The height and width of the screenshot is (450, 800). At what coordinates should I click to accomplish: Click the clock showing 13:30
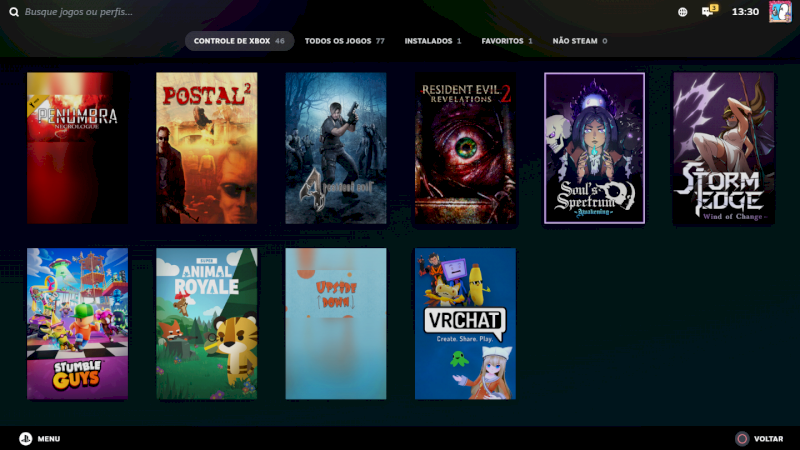(745, 12)
